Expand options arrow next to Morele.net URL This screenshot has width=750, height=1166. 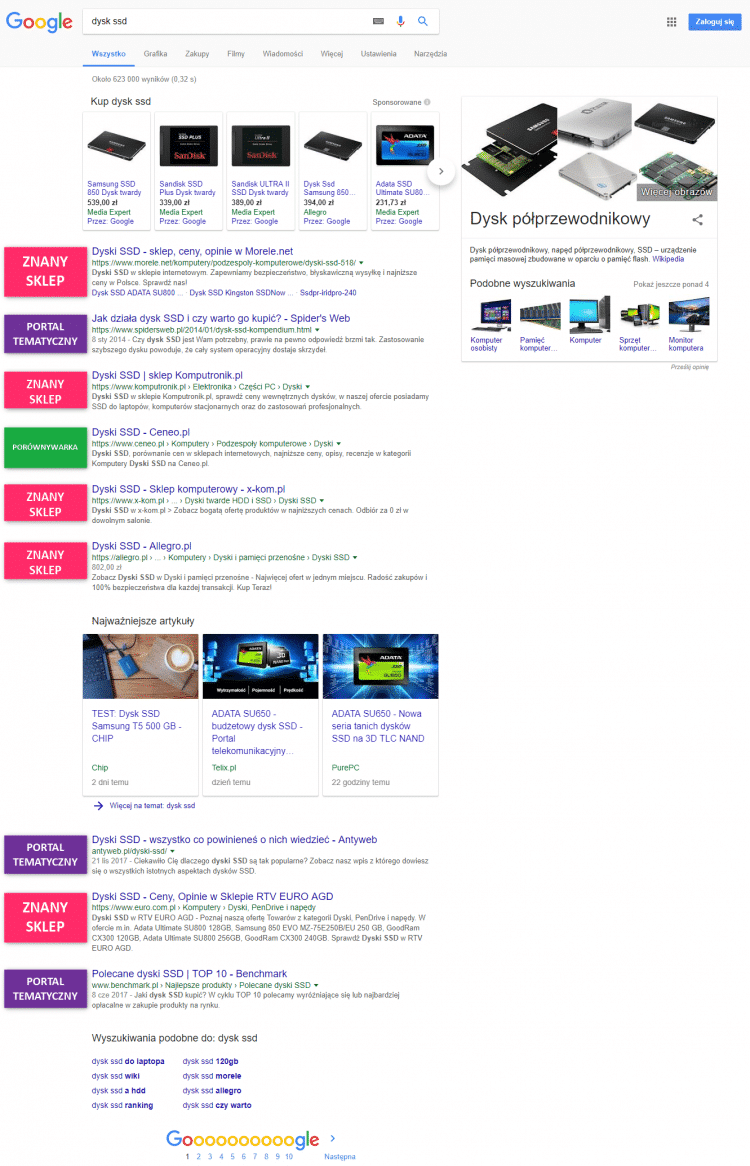point(361,263)
